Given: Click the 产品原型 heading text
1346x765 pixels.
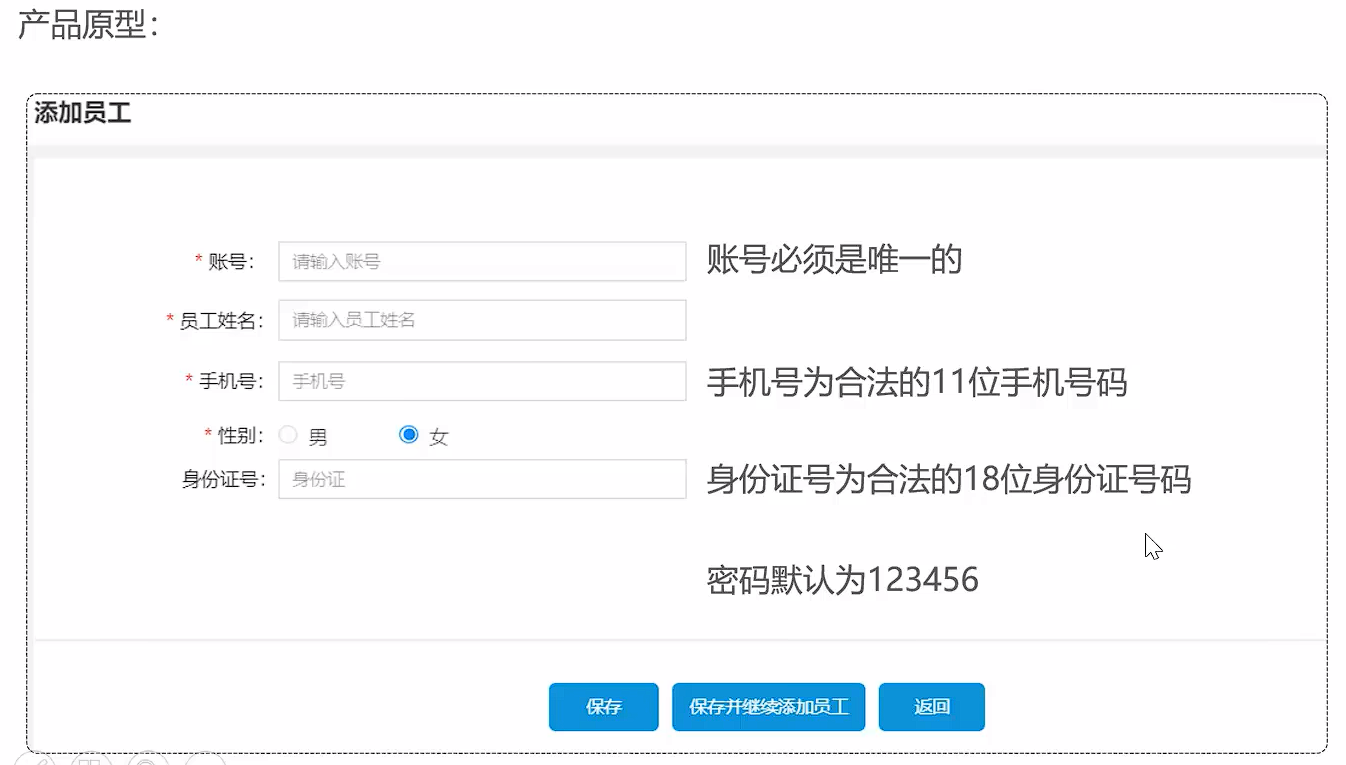Looking at the screenshot, I should [x=88, y=25].
